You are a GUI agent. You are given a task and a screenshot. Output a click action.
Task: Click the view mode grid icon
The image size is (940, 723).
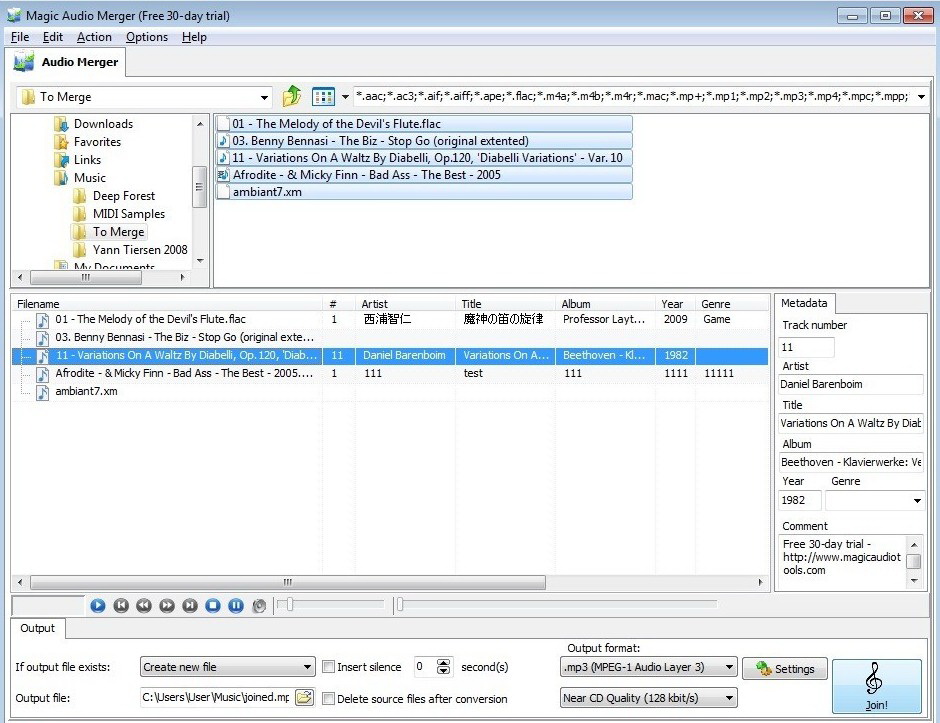(323, 96)
